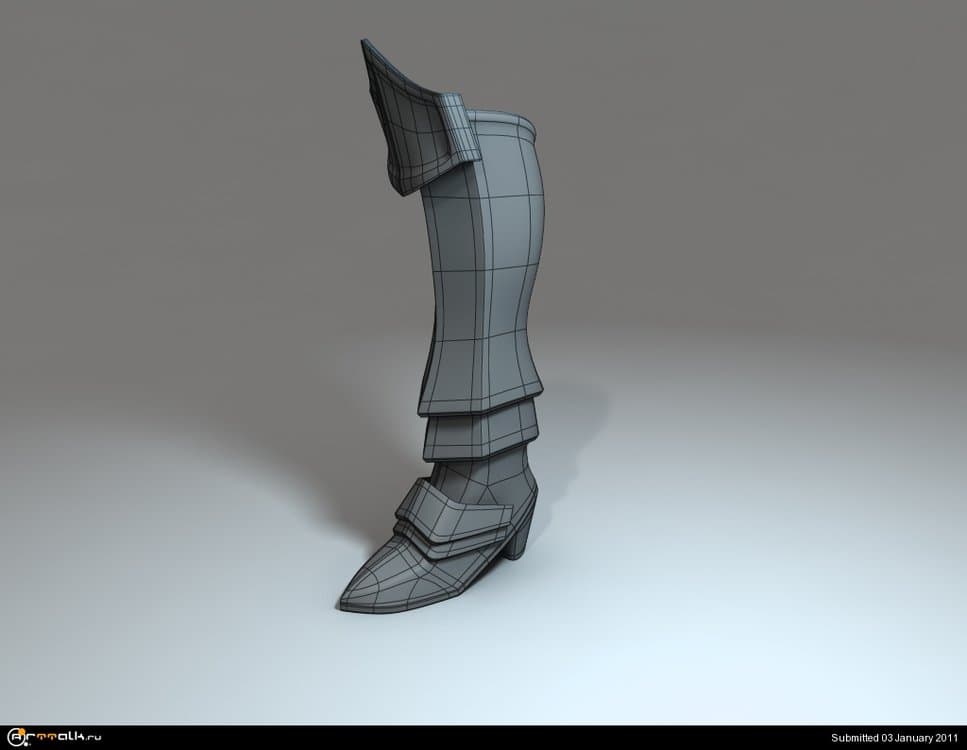
Task: Click the heel of the boot
Action: pos(517,541)
